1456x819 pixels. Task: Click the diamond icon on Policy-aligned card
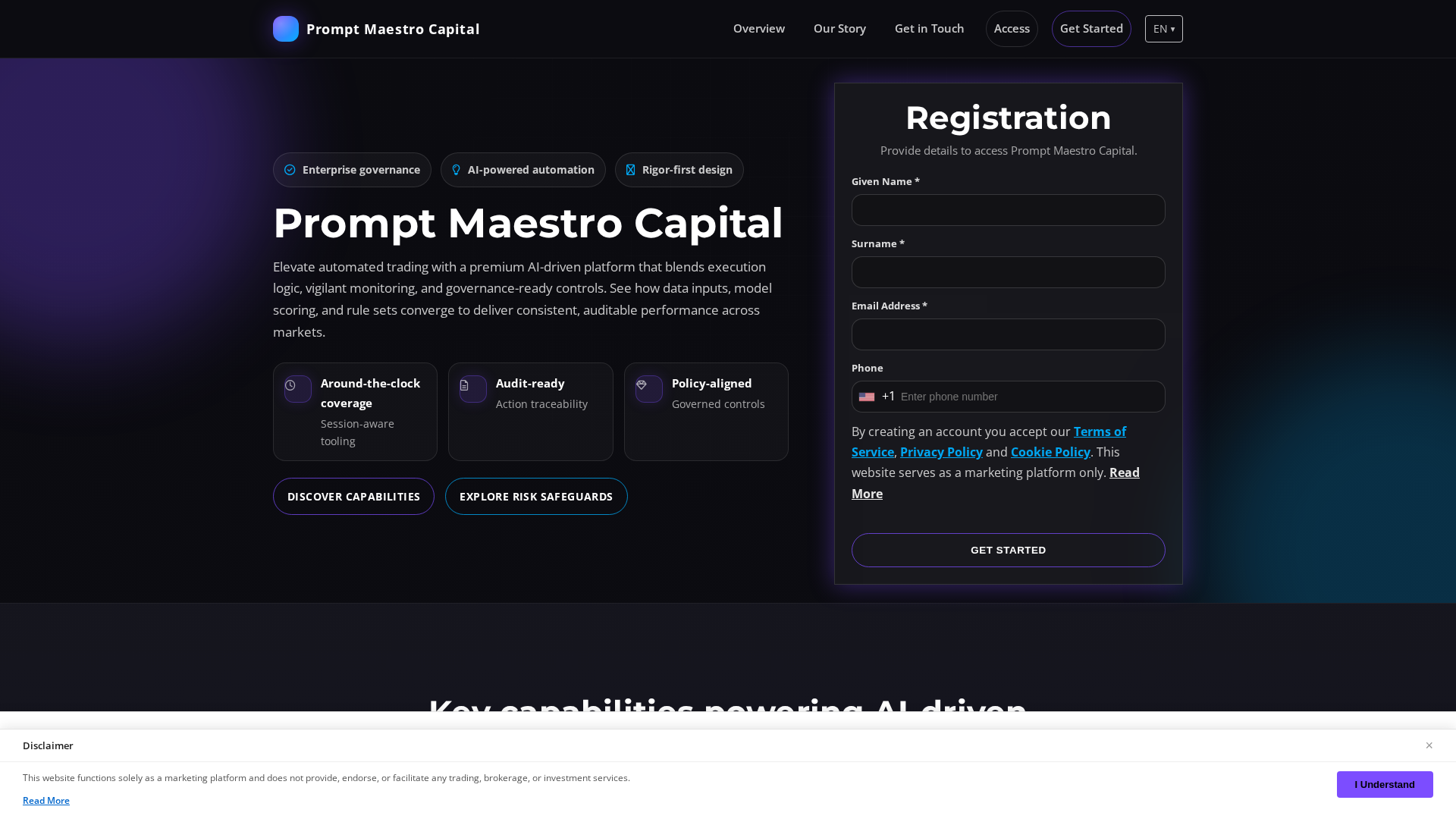coord(642,385)
